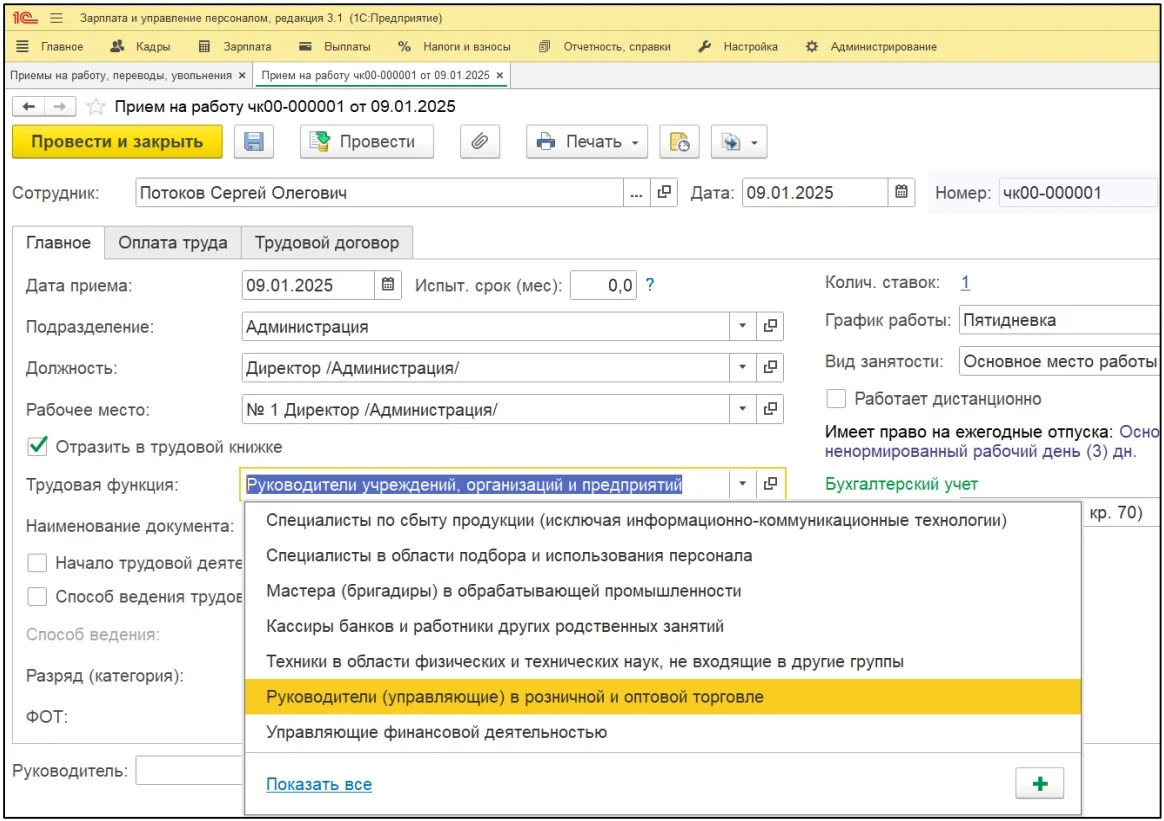The height and width of the screenshot is (821, 1164).
Task: Click the paperclip attachments icon
Action: pyautogui.click(x=479, y=142)
